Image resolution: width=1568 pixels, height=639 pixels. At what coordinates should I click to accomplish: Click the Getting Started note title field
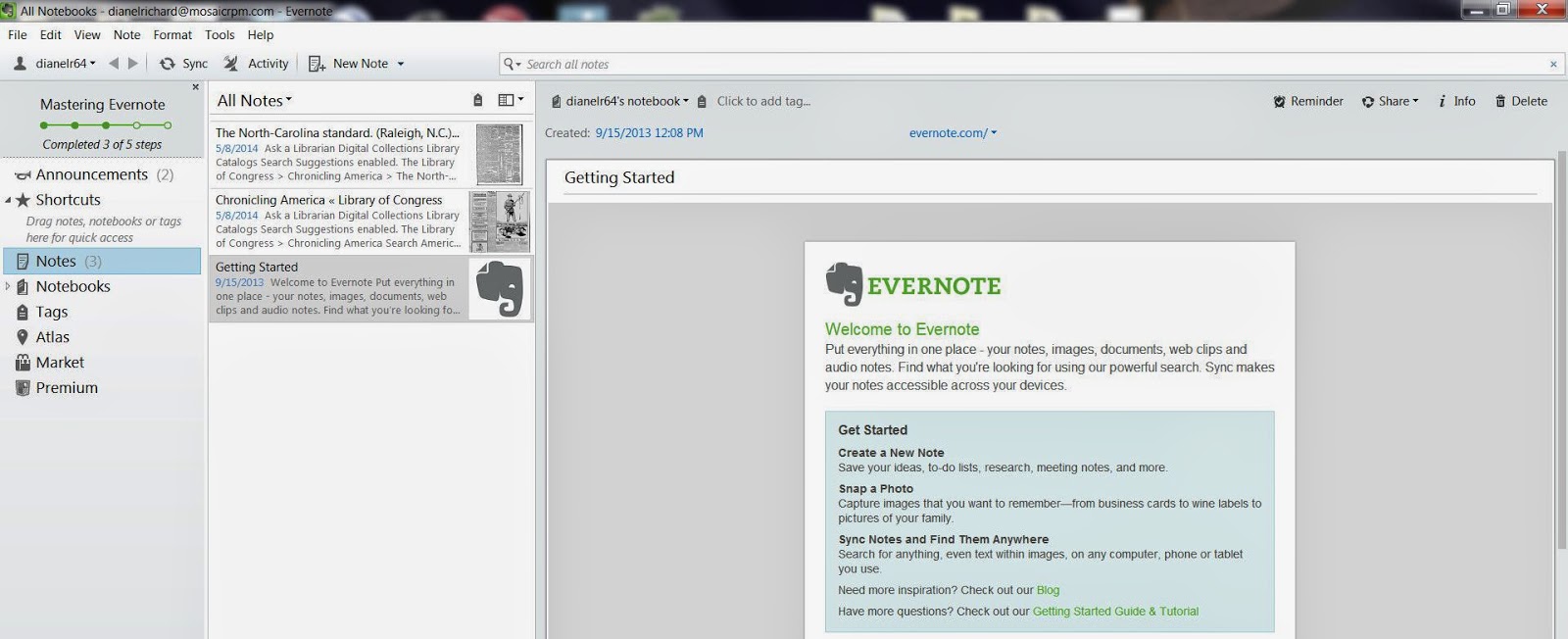click(1050, 177)
